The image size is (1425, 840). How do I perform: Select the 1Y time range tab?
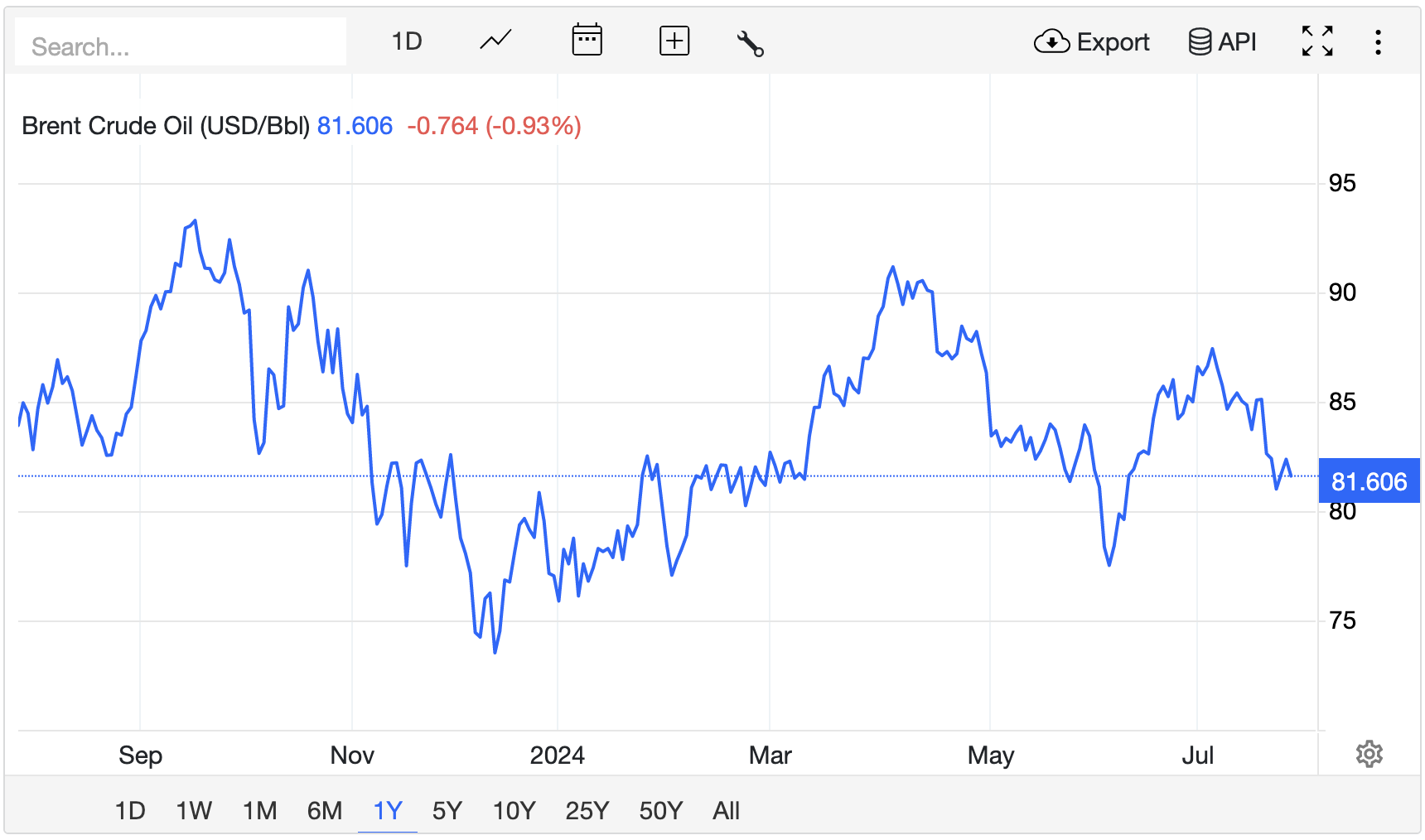tap(388, 810)
